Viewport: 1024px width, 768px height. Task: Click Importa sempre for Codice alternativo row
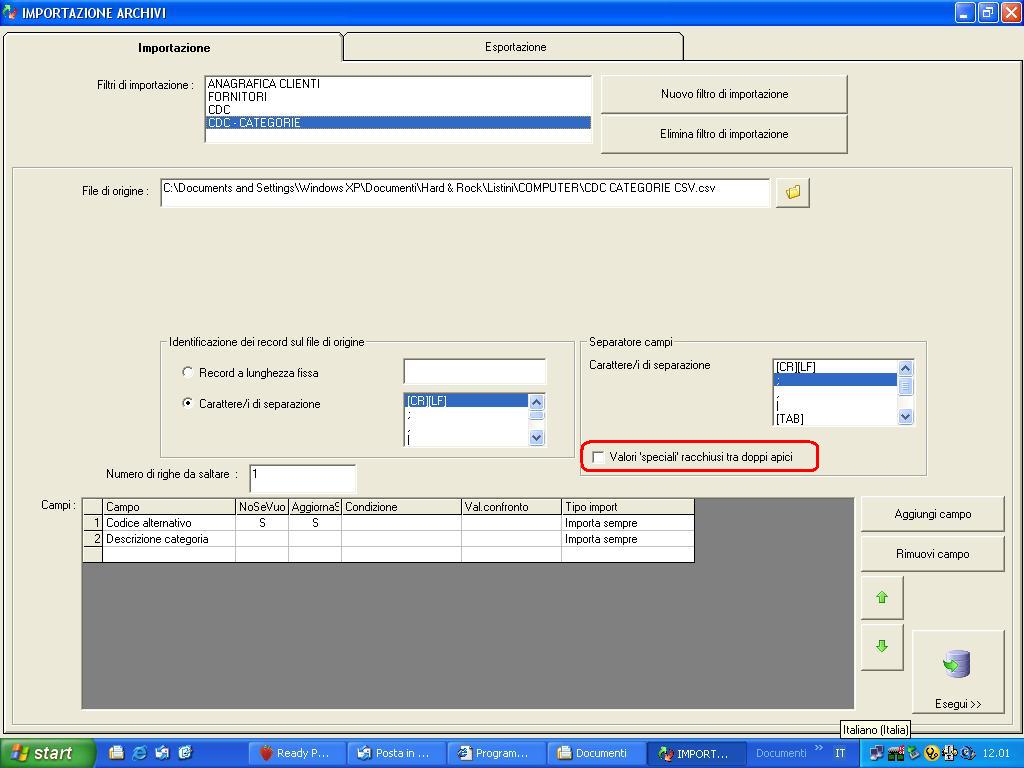[627, 523]
